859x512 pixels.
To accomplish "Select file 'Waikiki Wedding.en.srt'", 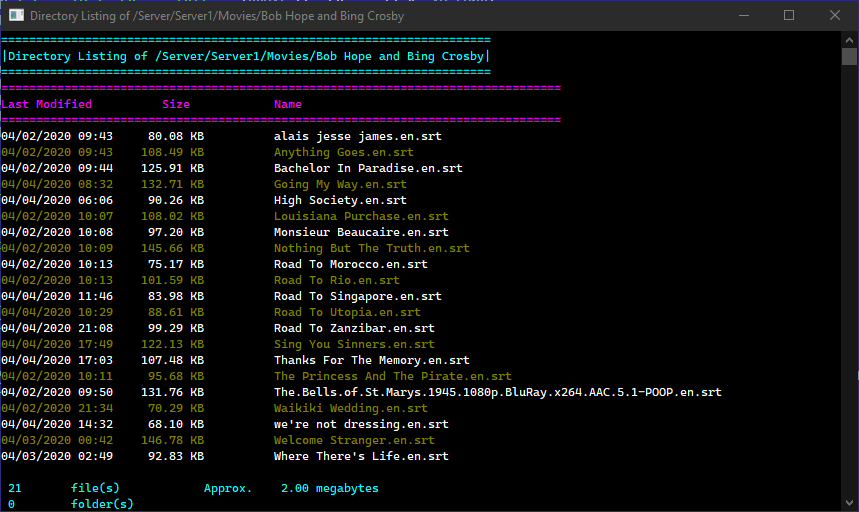I will pyautogui.click(x=351, y=408).
